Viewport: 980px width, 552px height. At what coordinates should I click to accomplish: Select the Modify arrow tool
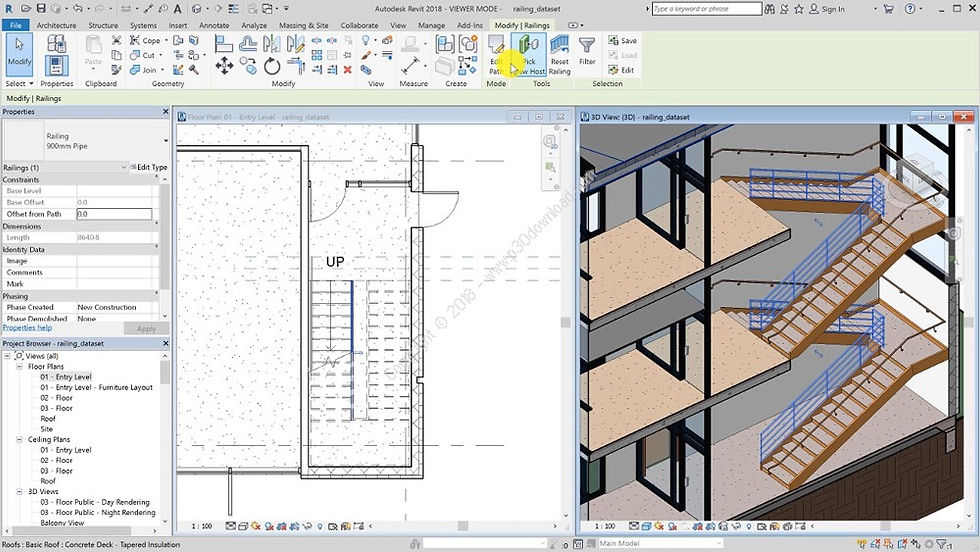click(19, 53)
